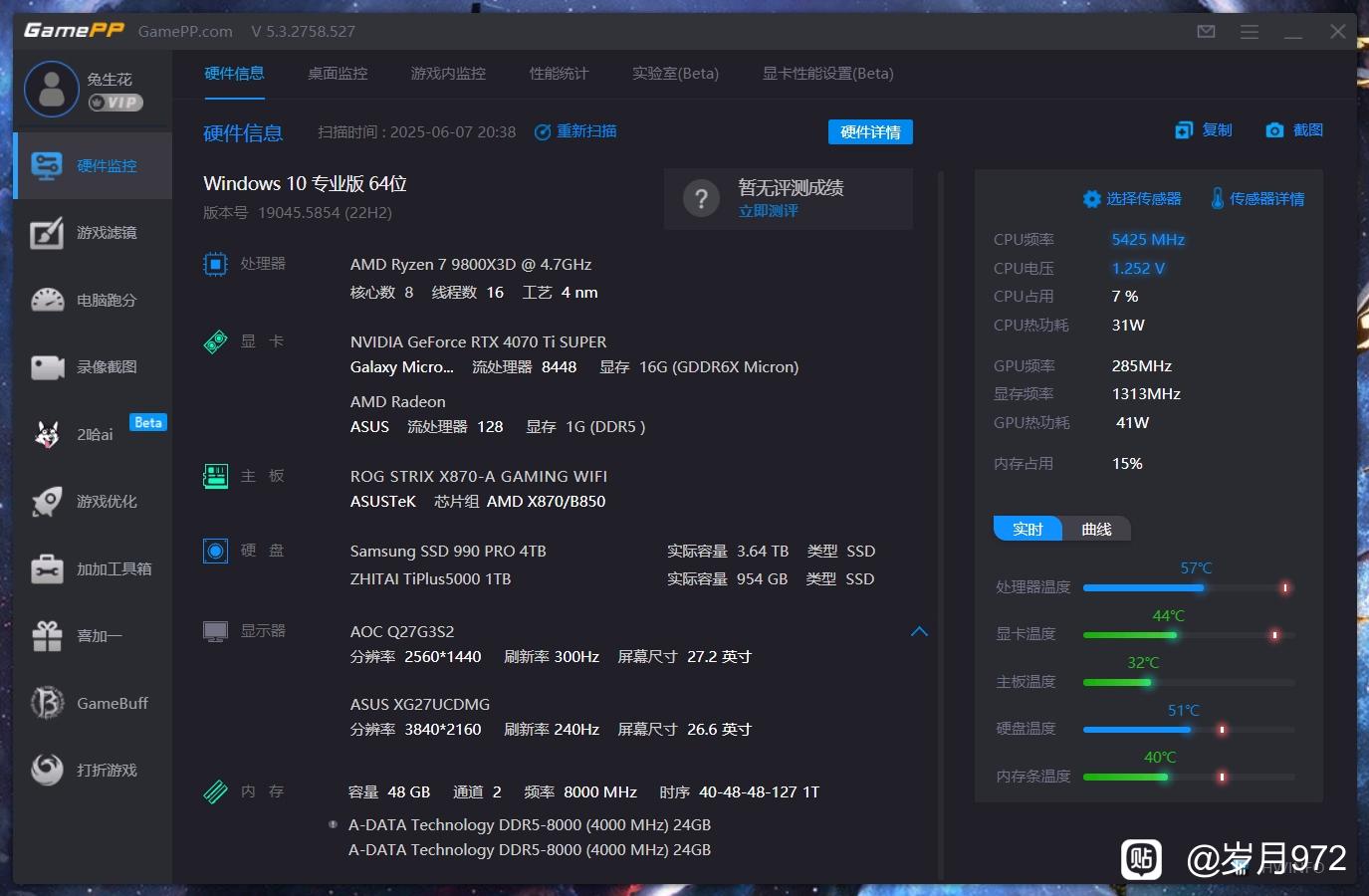Click the CPU电压 value 1.252 V

[x=1138, y=268]
